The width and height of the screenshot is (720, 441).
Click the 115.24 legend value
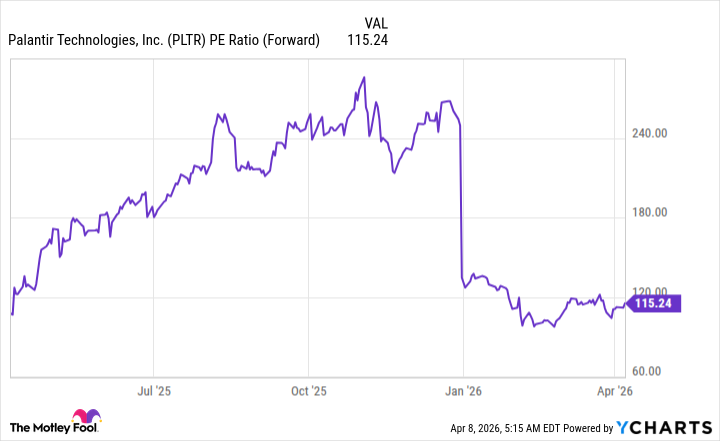366,40
